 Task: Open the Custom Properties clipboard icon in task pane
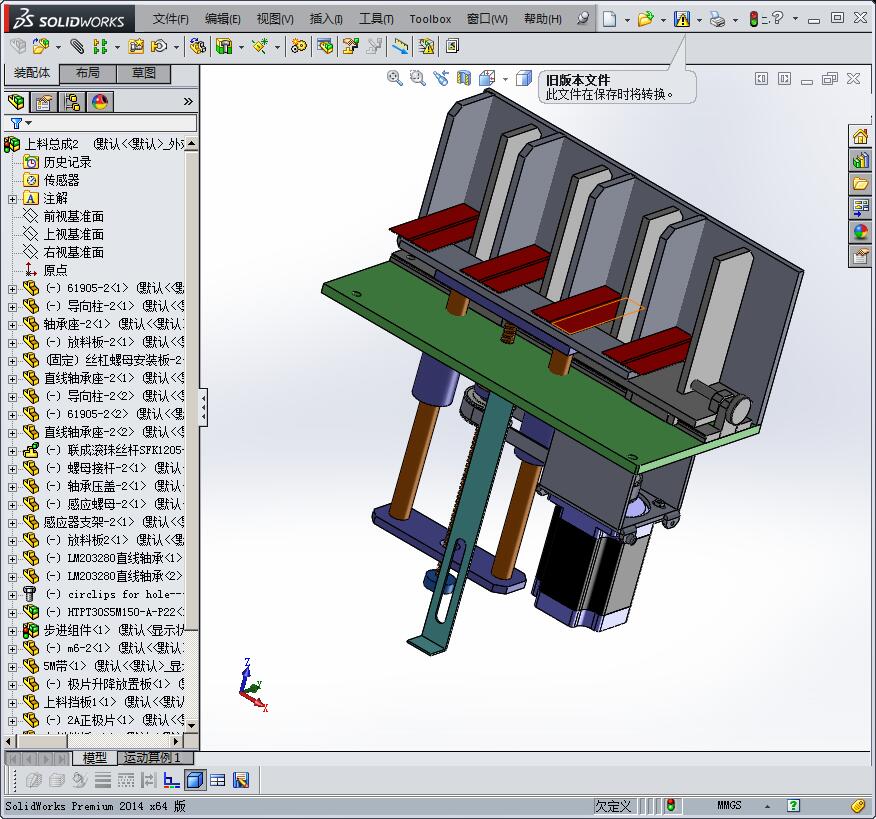(860, 256)
